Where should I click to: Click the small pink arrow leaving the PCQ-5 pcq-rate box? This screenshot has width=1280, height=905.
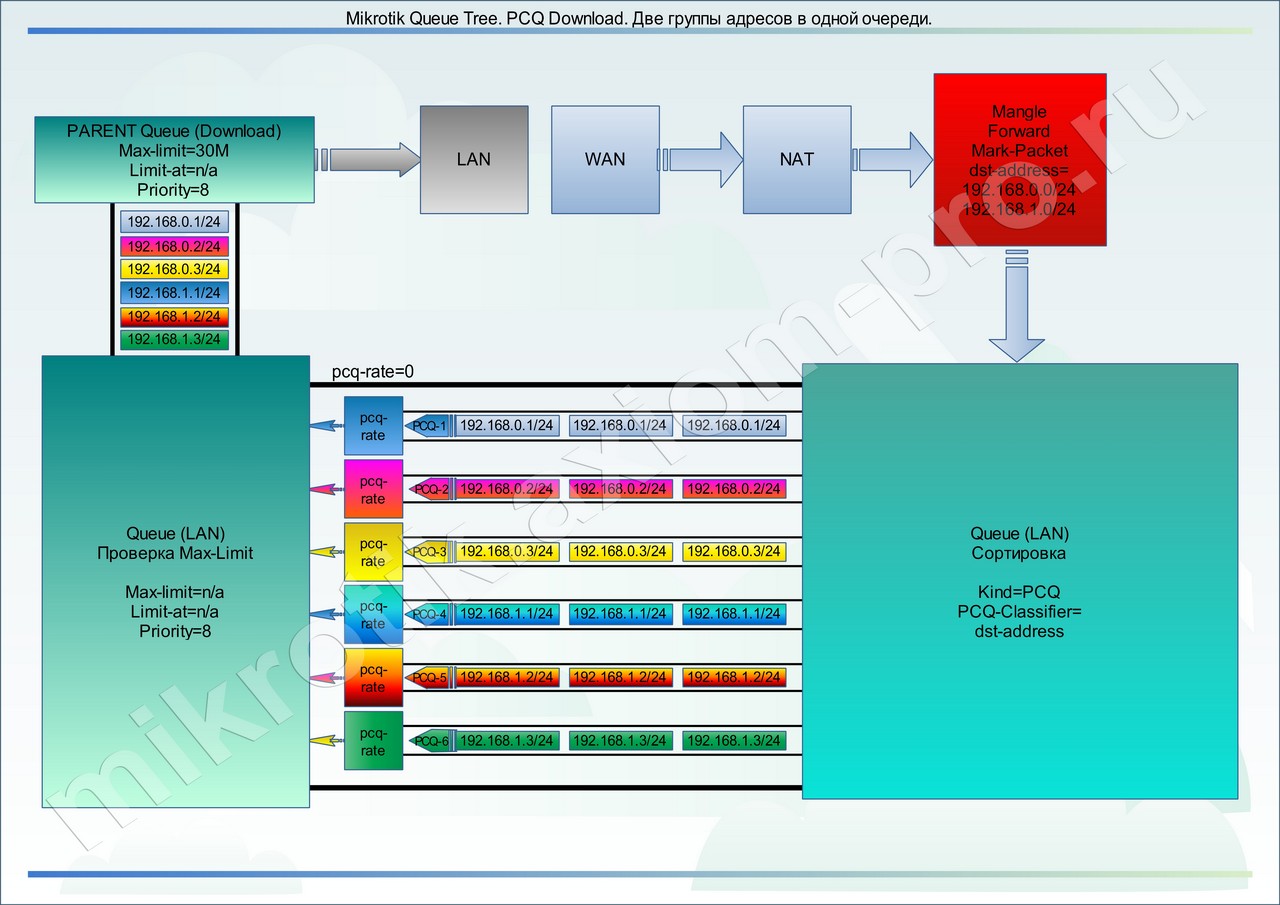(326, 678)
